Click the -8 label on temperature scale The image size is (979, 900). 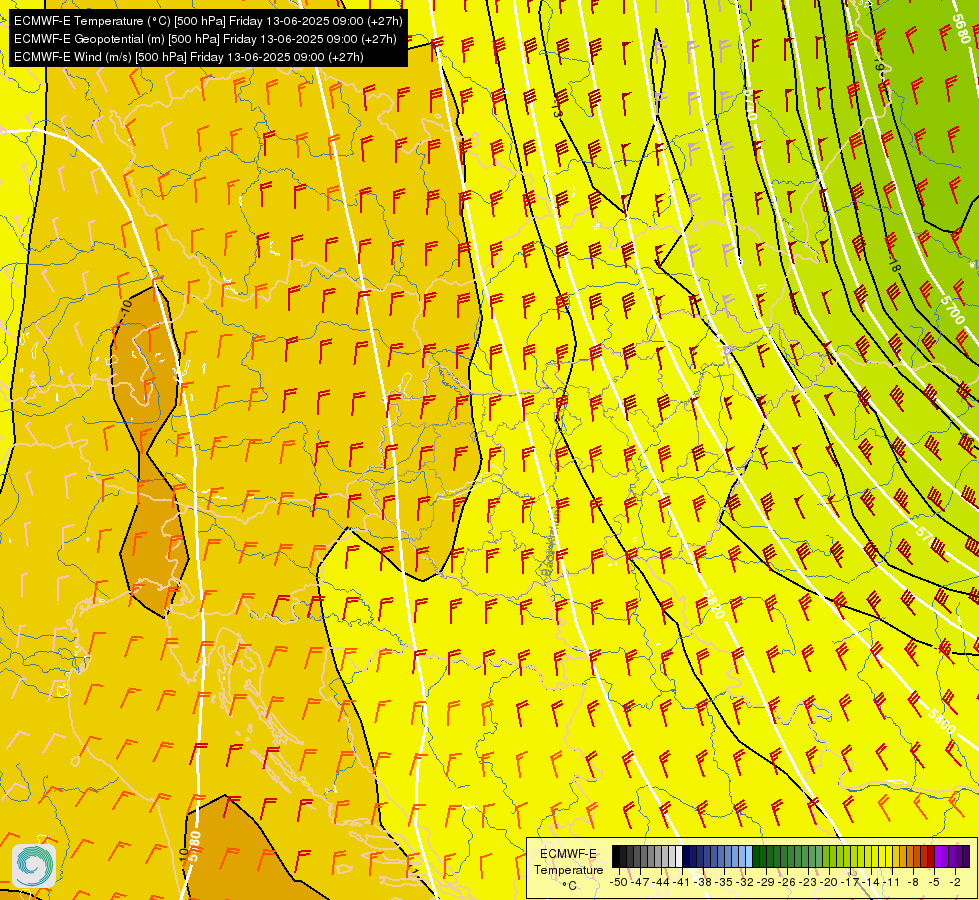pyautogui.click(x=914, y=882)
